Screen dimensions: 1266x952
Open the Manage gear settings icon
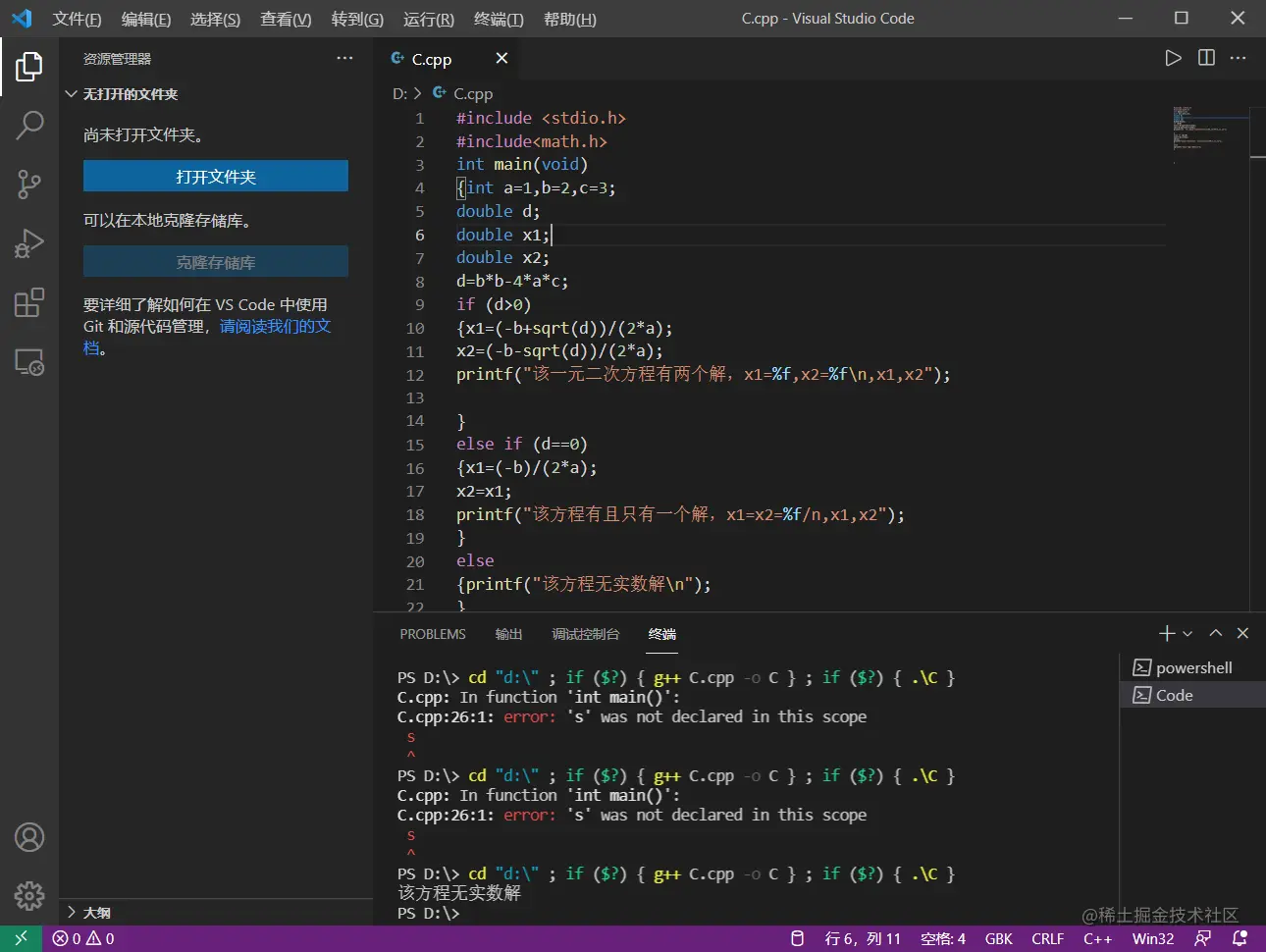coord(29,895)
